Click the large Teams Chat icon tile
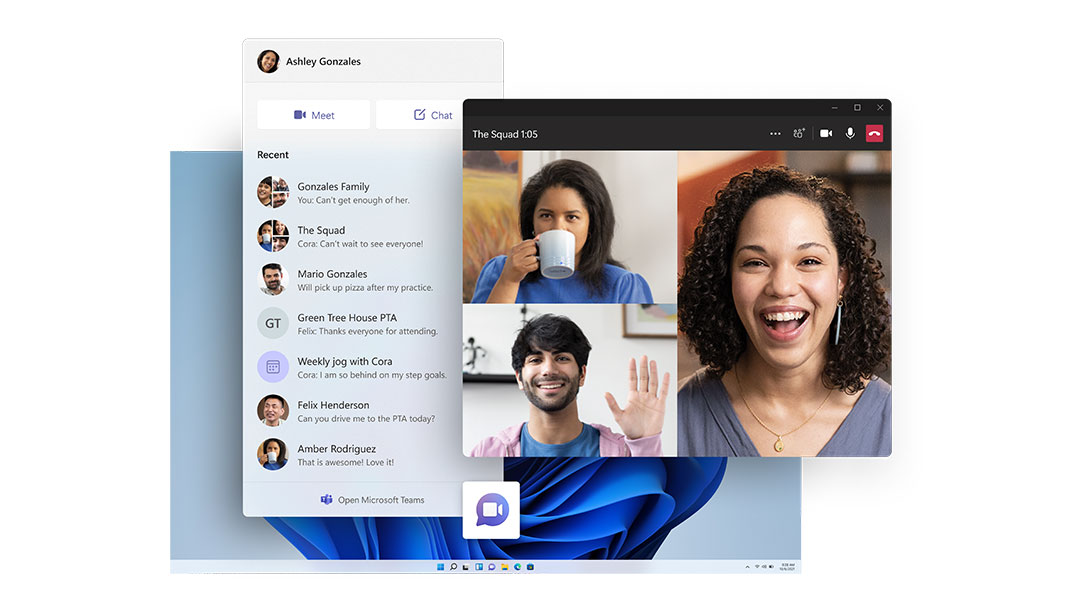This screenshot has width=1083, height=609. pos(491,510)
